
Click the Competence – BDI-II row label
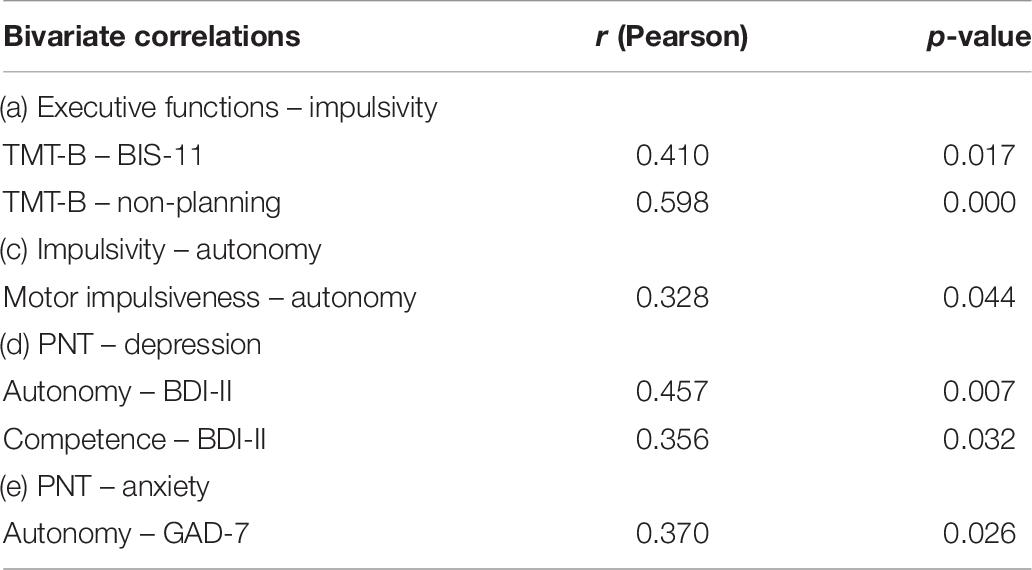point(134,440)
